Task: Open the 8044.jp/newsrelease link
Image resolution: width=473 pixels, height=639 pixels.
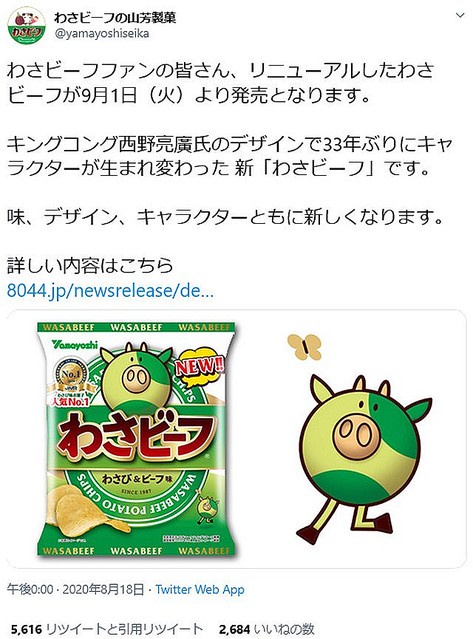Action: (110, 291)
